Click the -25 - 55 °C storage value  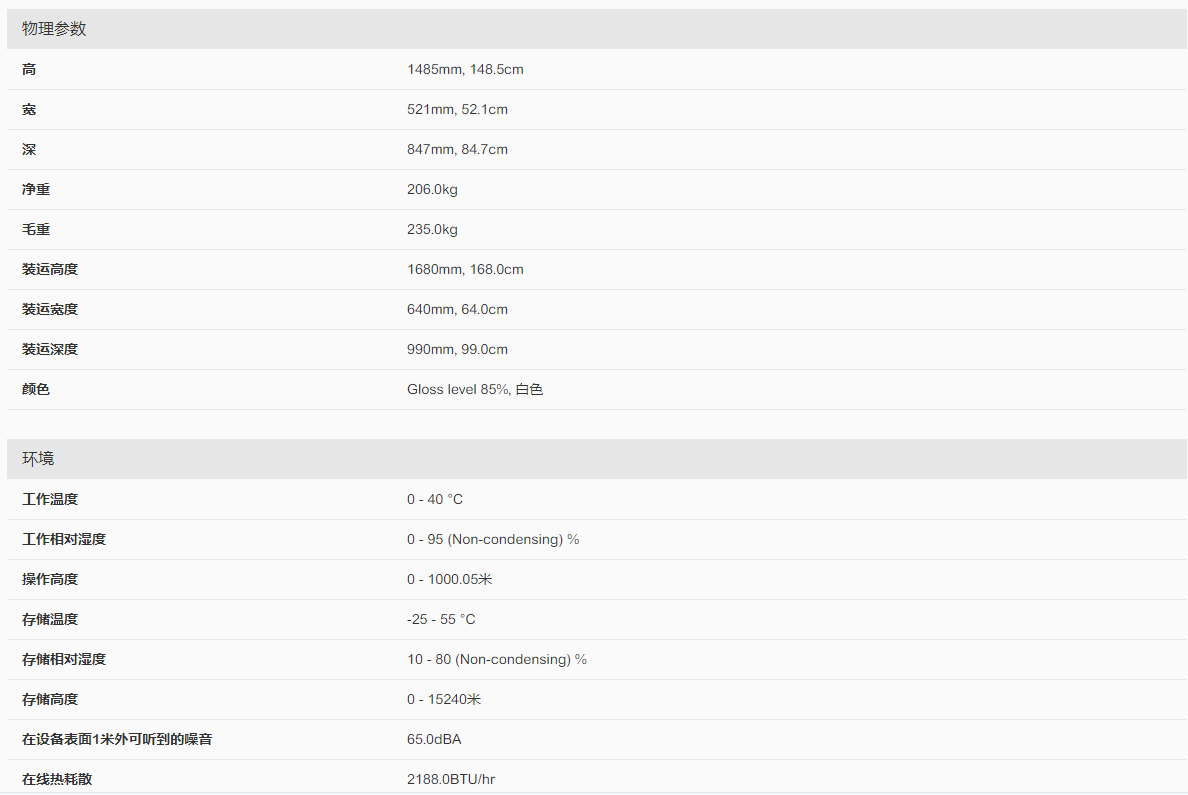click(x=441, y=619)
